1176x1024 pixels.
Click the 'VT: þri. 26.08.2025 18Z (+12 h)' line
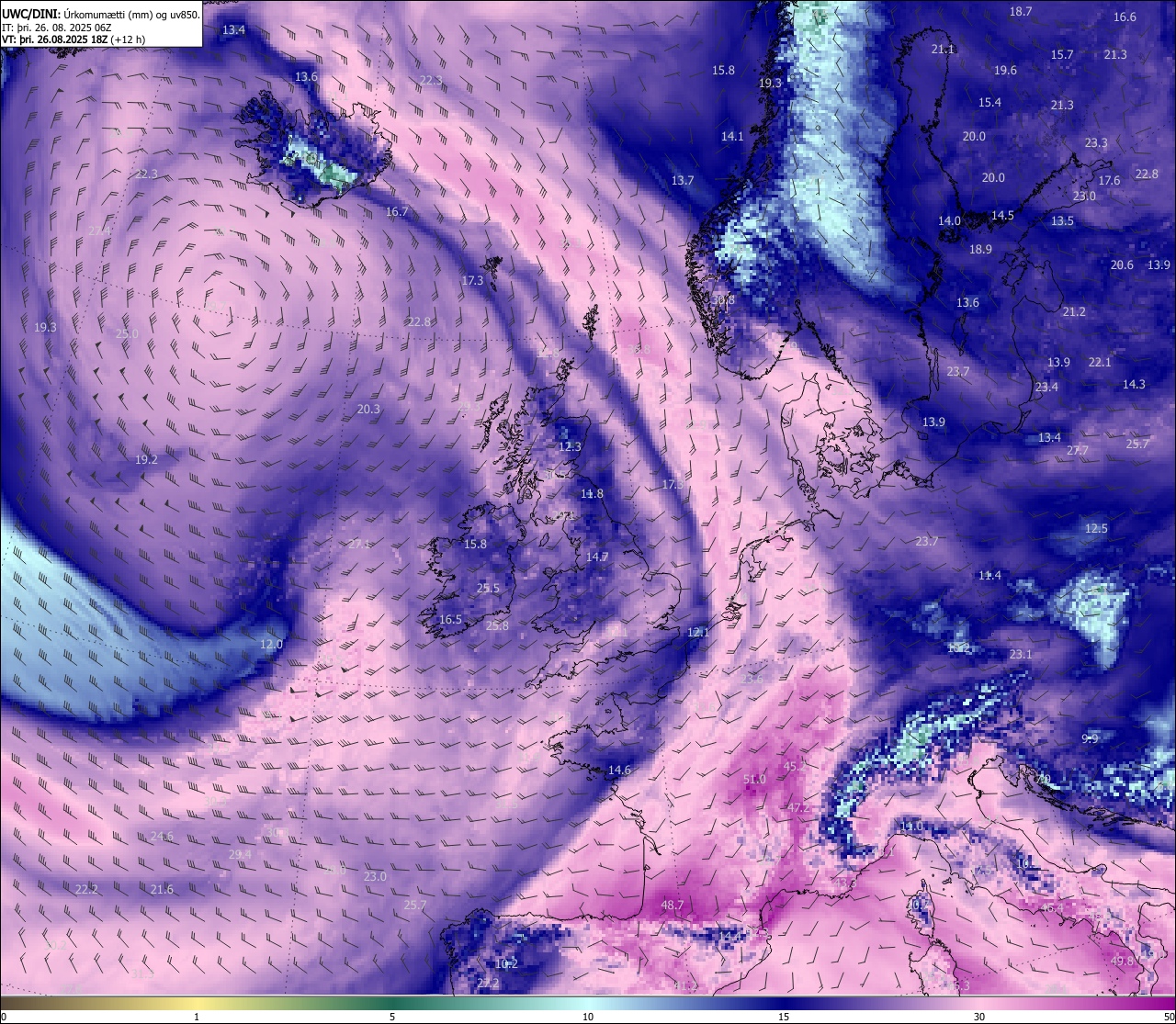(x=74, y=39)
